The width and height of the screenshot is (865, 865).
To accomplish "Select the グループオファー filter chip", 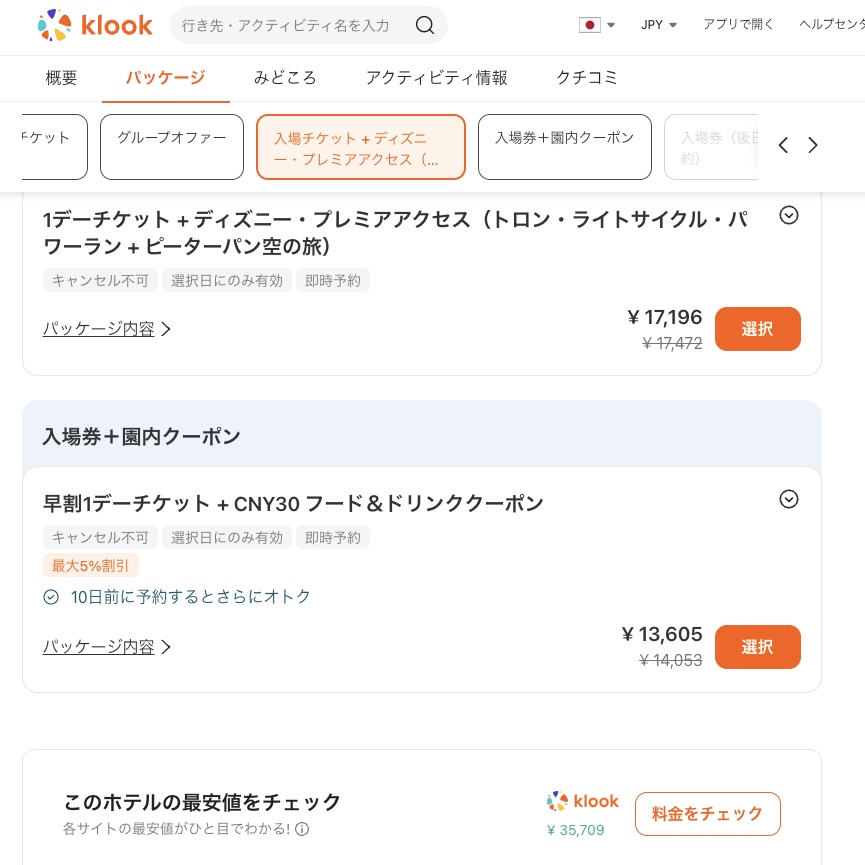I will pos(171,146).
